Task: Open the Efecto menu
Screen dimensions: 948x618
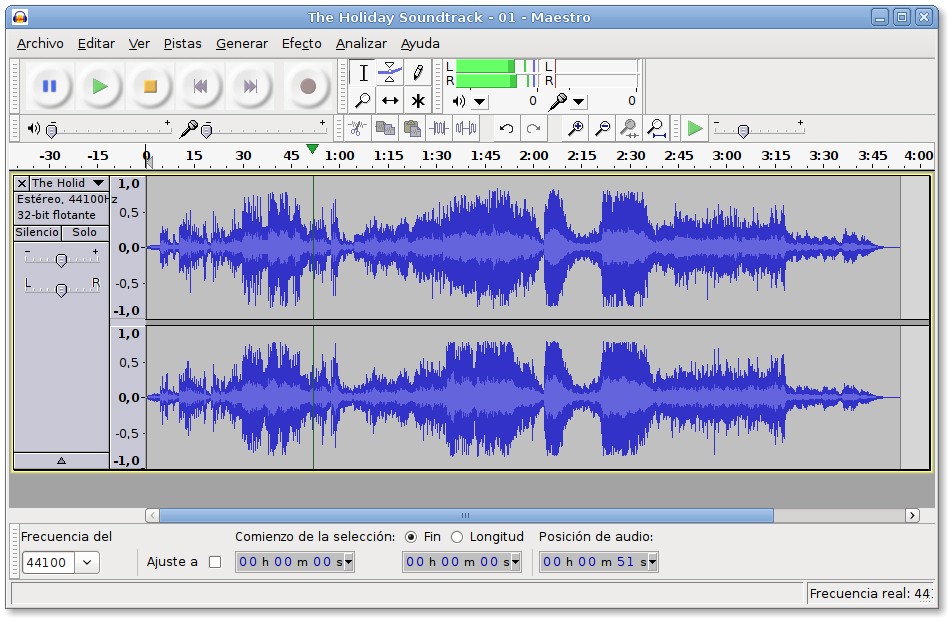Action: (x=301, y=43)
